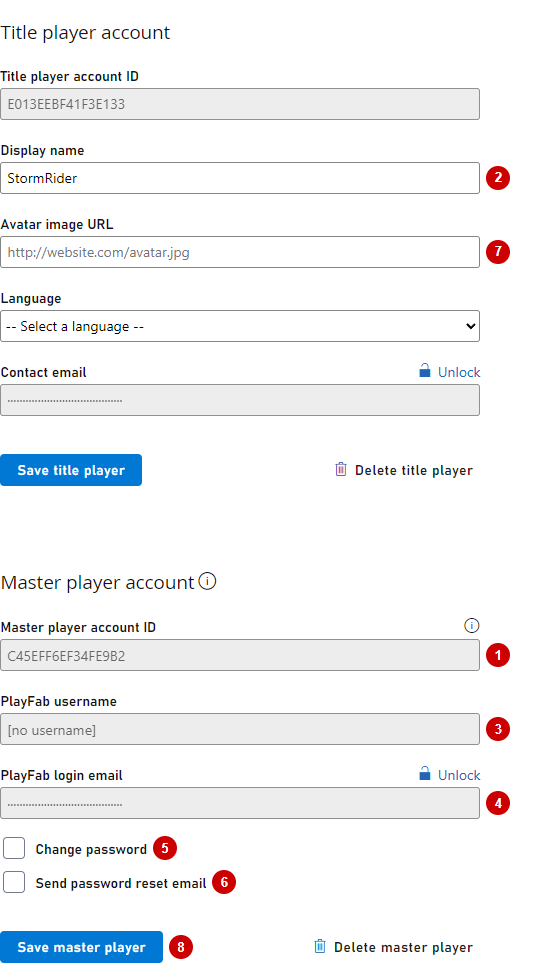Tick the Send password reset email checkbox
The image size is (539, 966).
(x=14, y=882)
